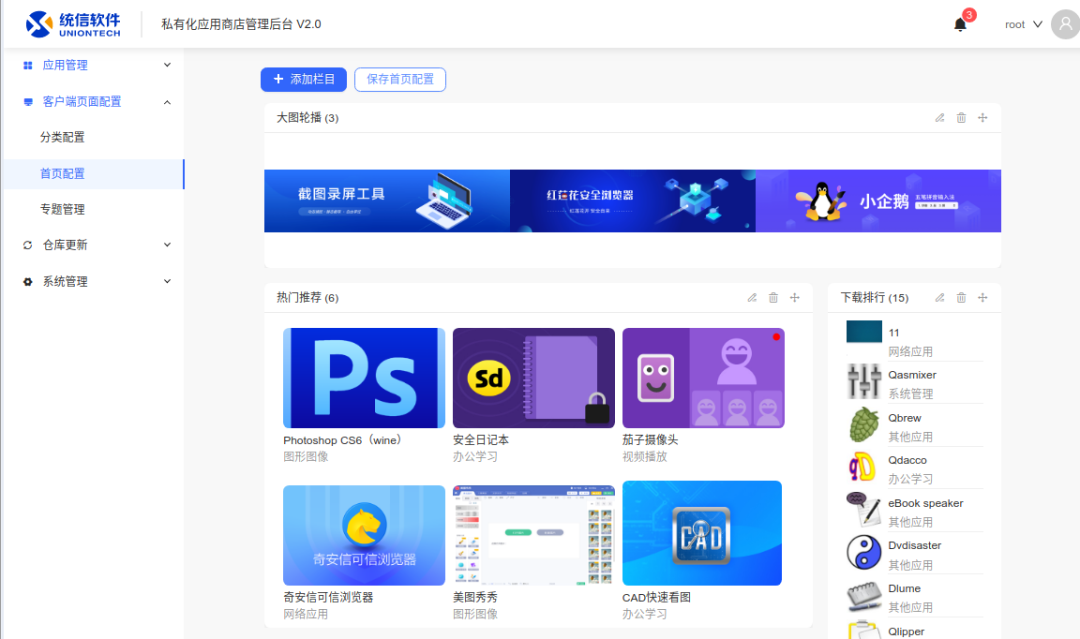Click the 添加栏目 button
Screen dimensions: 1080x639
[x=304, y=80]
